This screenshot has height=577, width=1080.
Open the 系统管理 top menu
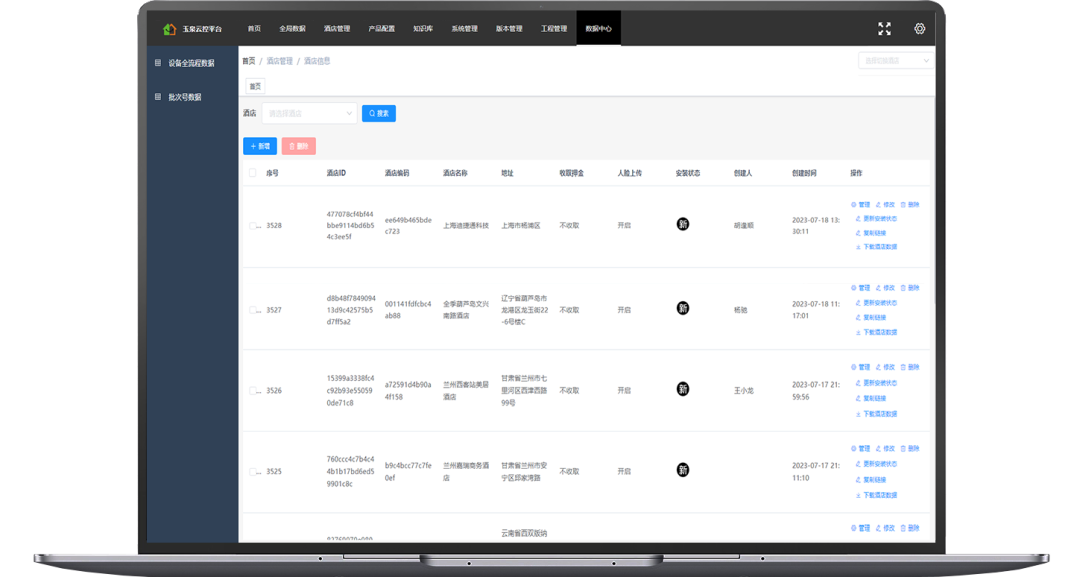(464, 29)
